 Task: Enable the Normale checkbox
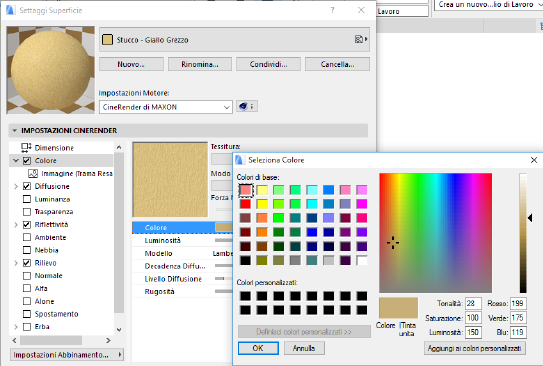tap(27, 276)
